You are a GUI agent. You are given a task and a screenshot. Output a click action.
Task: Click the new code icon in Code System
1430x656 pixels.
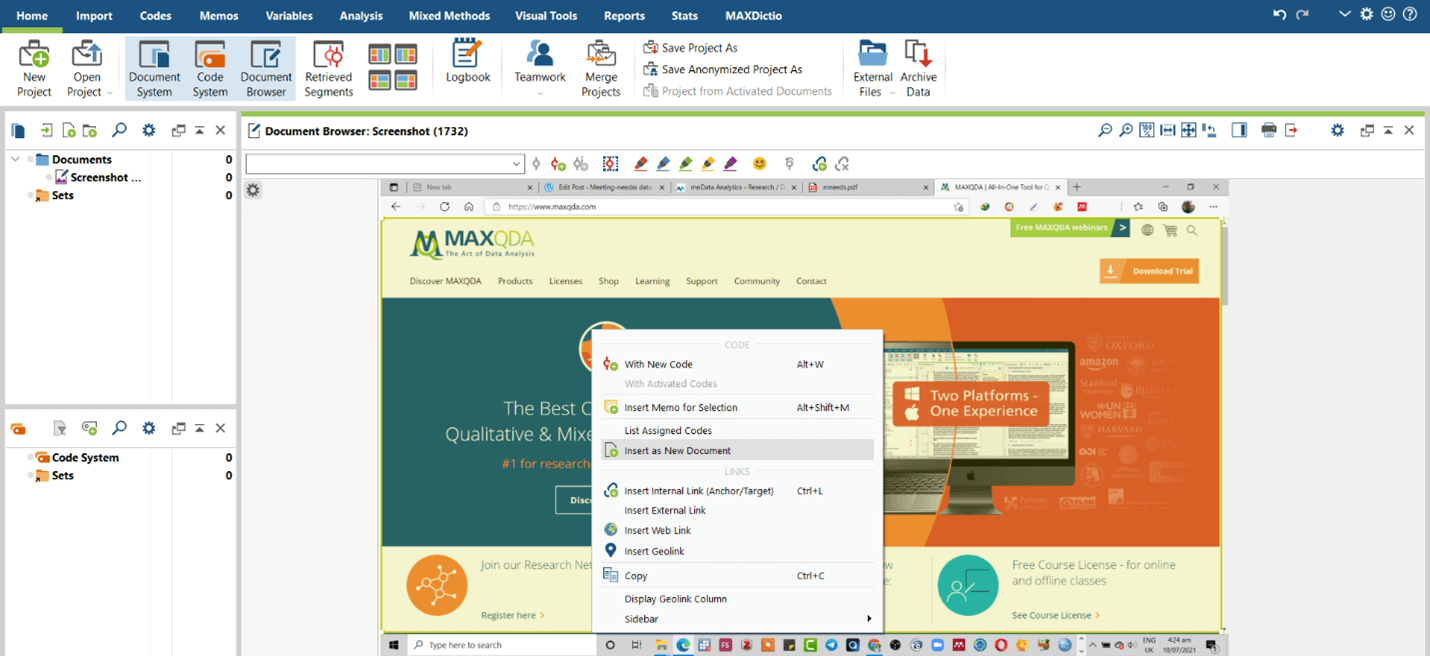point(90,428)
